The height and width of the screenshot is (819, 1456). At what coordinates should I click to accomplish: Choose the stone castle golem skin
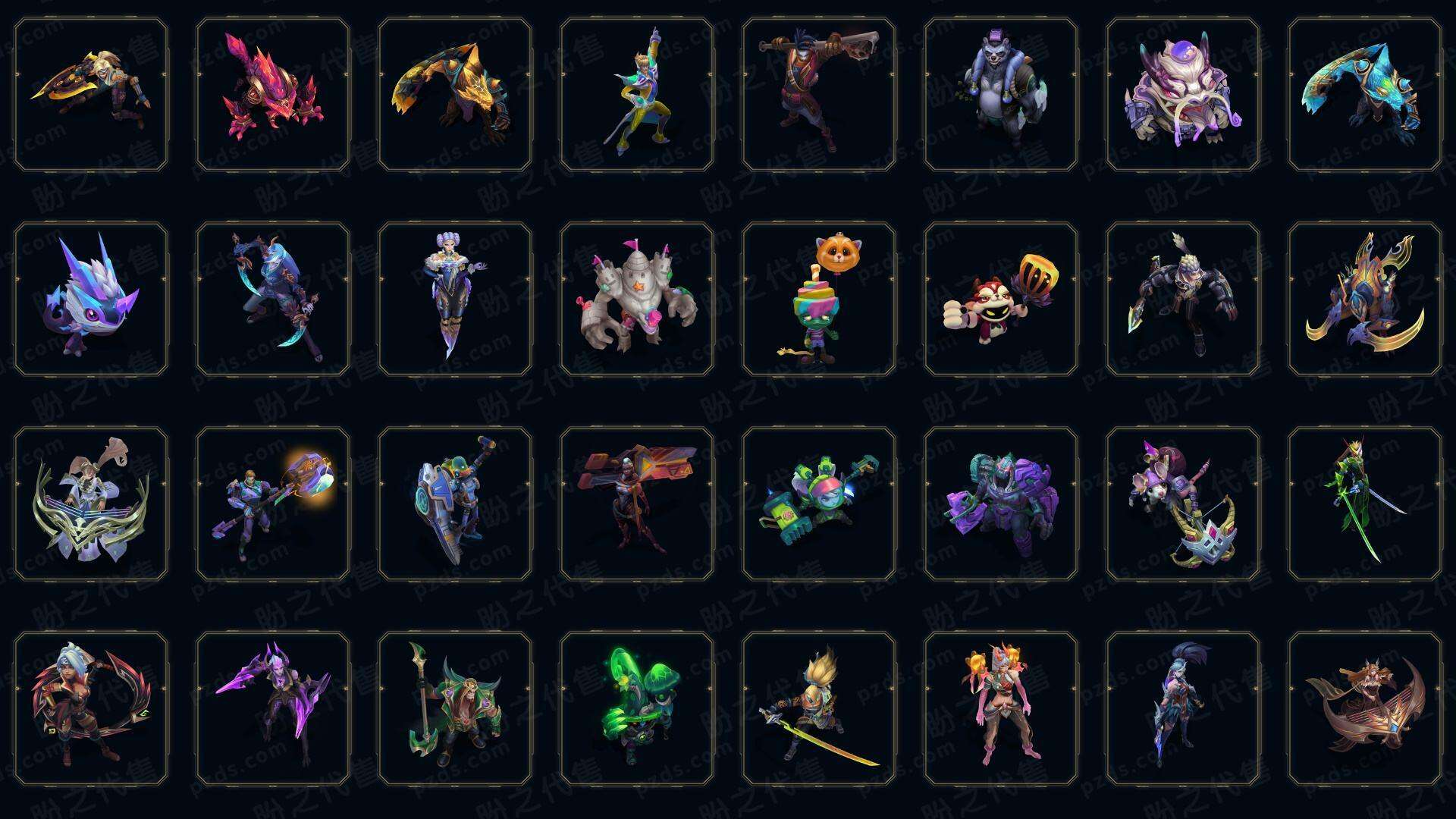637,299
